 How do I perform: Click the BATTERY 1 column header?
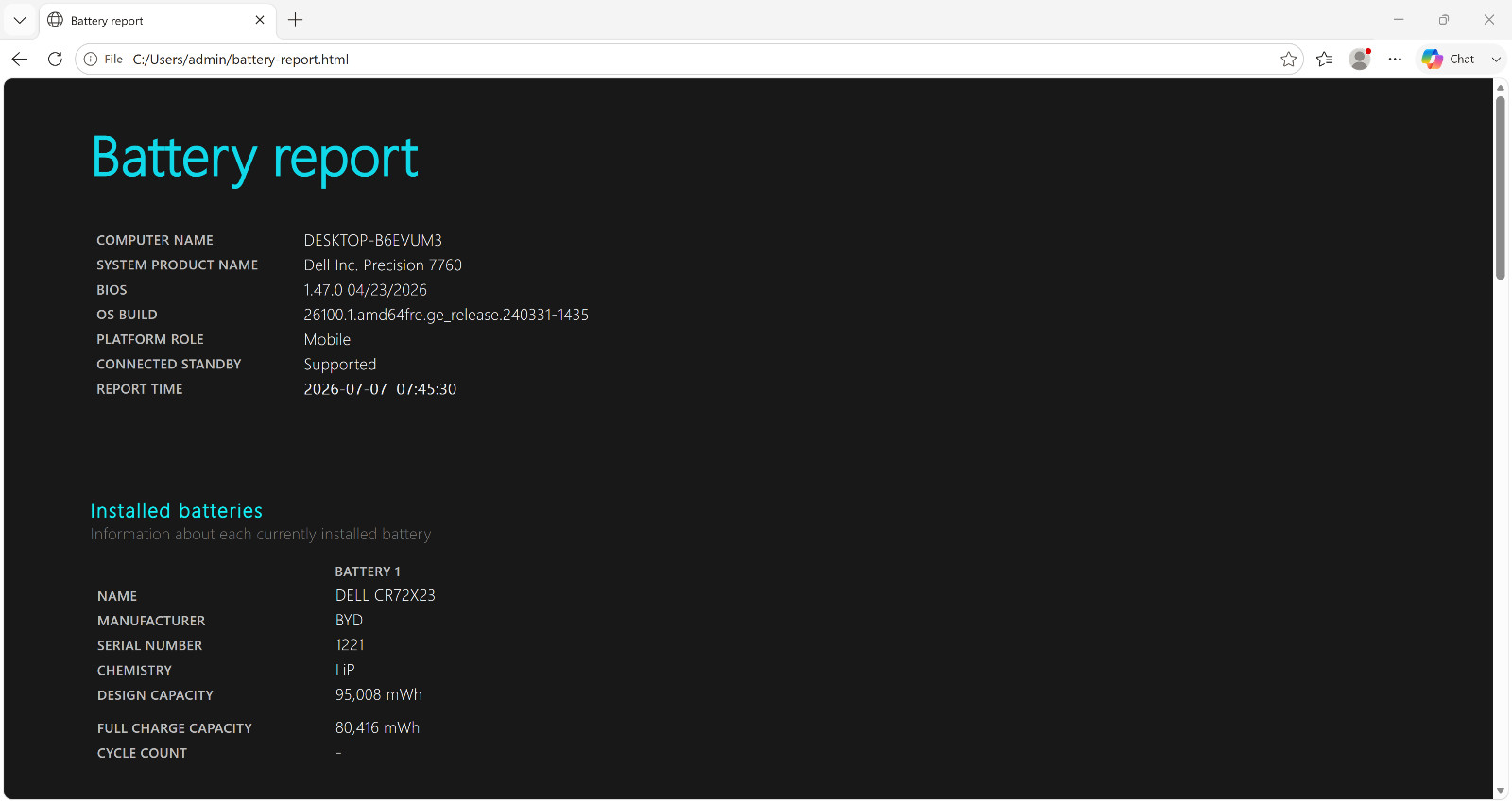point(368,572)
